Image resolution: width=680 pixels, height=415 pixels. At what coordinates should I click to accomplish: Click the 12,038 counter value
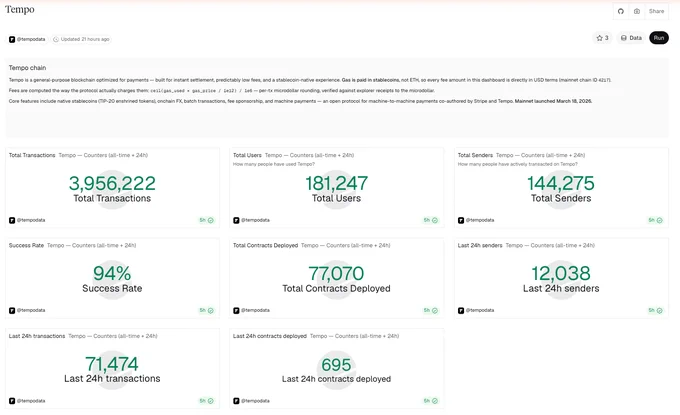click(x=561, y=274)
